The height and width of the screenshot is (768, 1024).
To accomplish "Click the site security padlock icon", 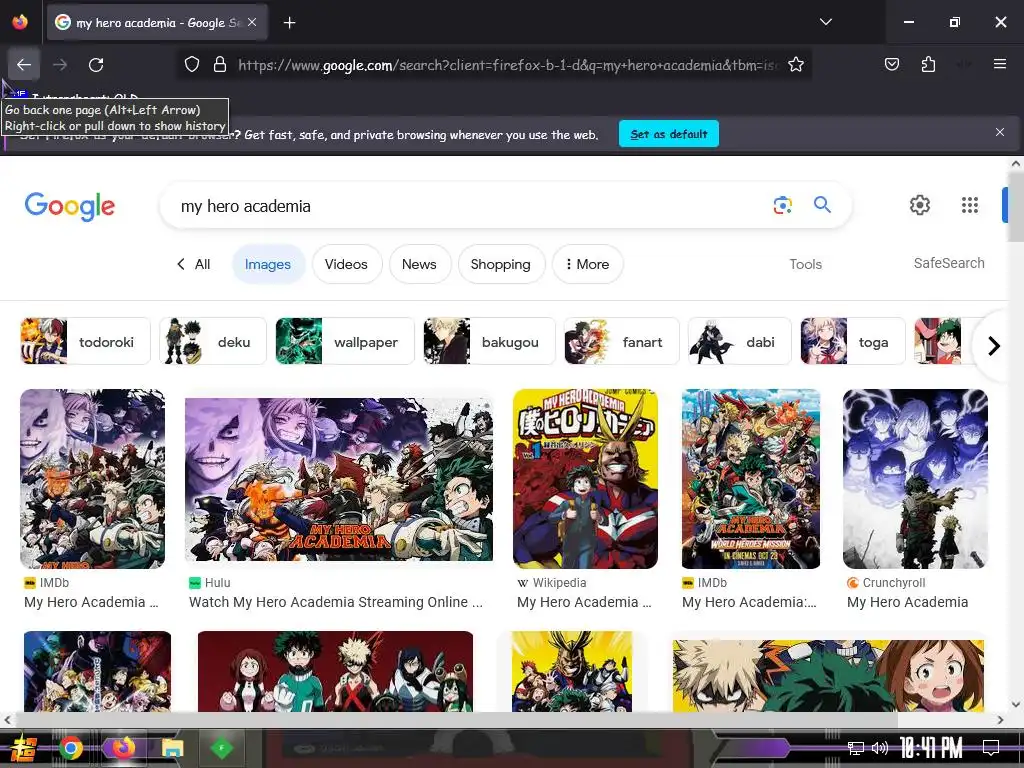I will pyautogui.click(x=220, y=65).
